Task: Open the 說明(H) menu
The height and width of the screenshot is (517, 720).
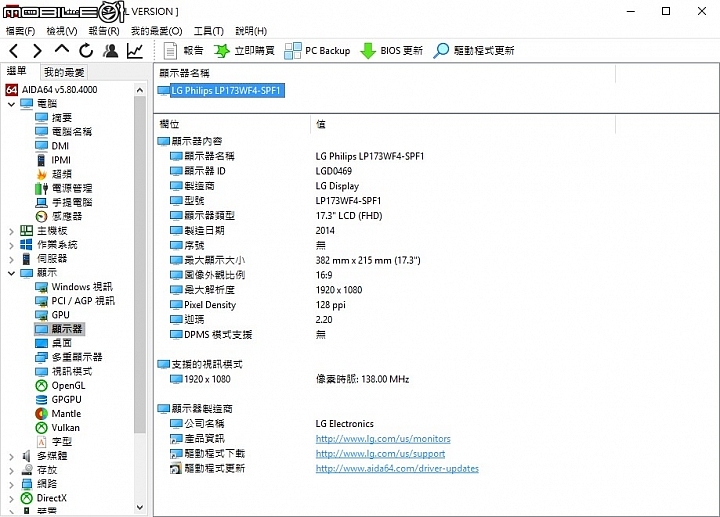Action: pyautogui.click(x=251, y=31)
